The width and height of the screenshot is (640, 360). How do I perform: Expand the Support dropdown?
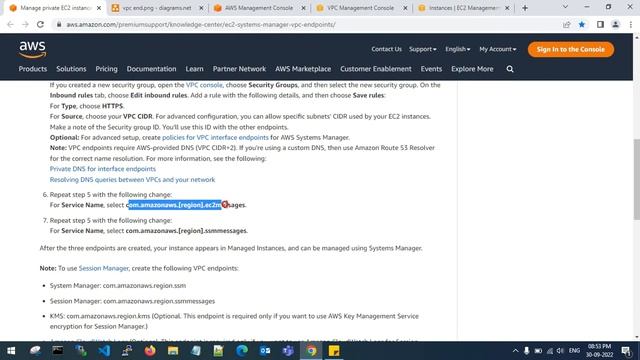click(422, 49)
